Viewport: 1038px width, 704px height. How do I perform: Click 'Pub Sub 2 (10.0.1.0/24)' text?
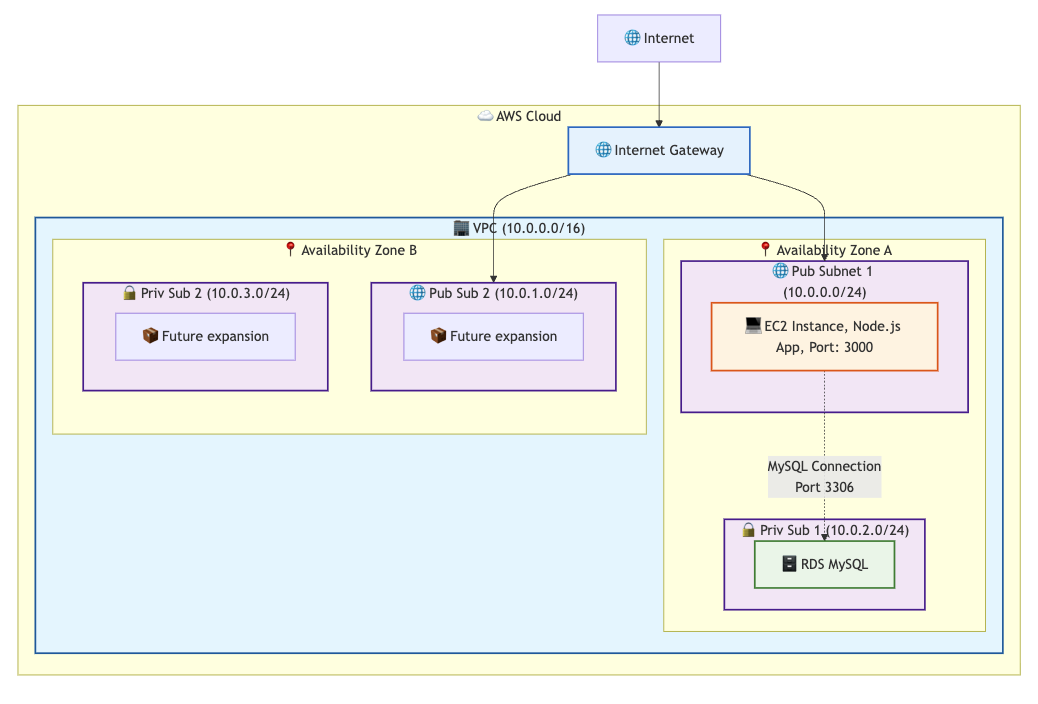coord(503,293)
